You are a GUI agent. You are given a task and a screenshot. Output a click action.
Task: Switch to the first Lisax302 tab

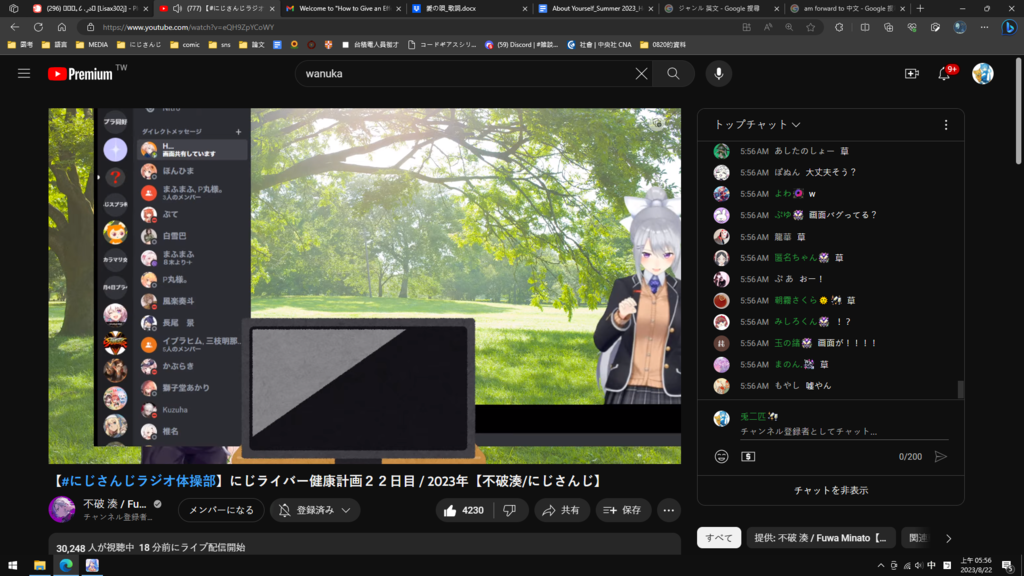(x=89, y=8)
